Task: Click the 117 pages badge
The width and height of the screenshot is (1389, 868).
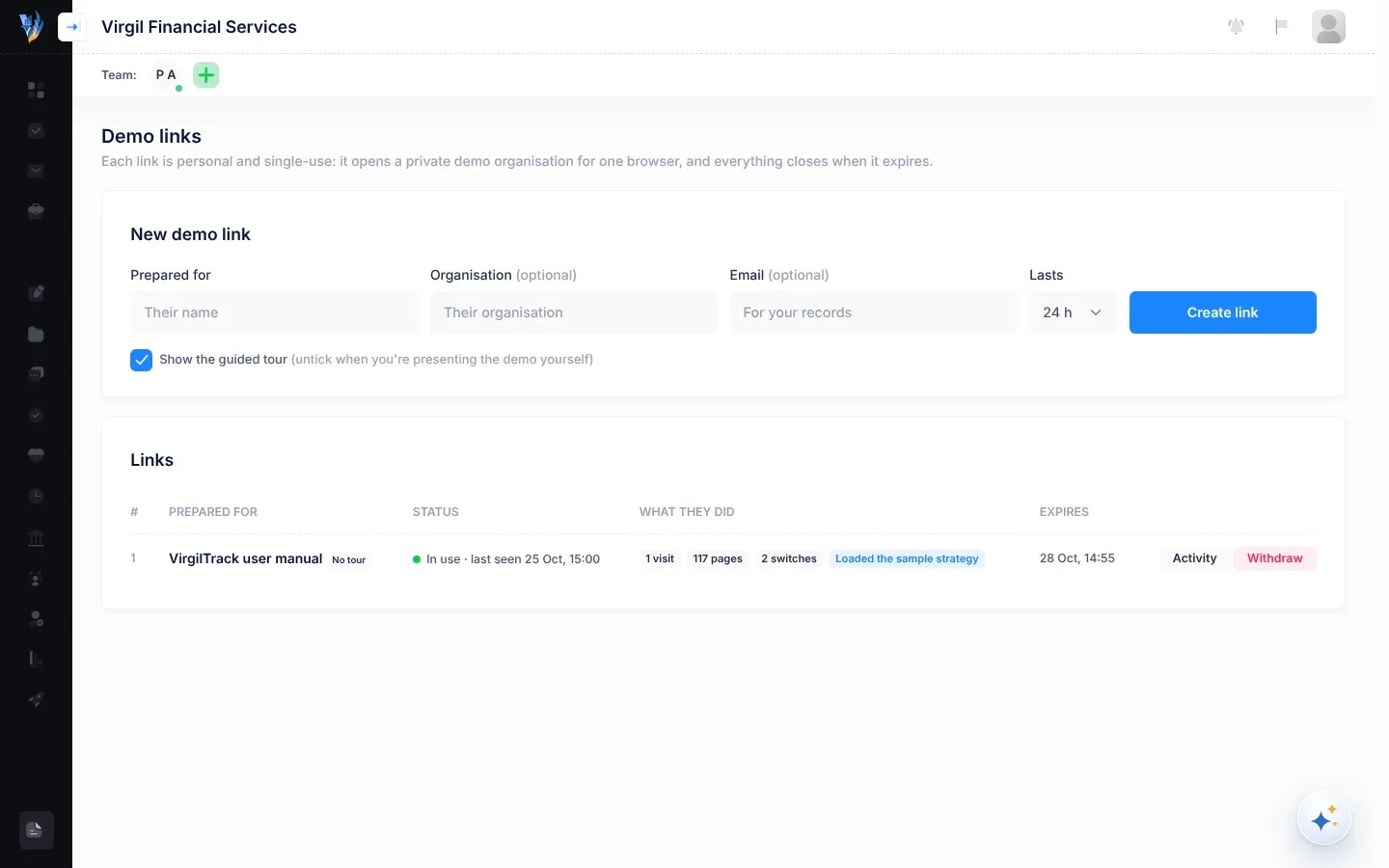Action: 718,558
